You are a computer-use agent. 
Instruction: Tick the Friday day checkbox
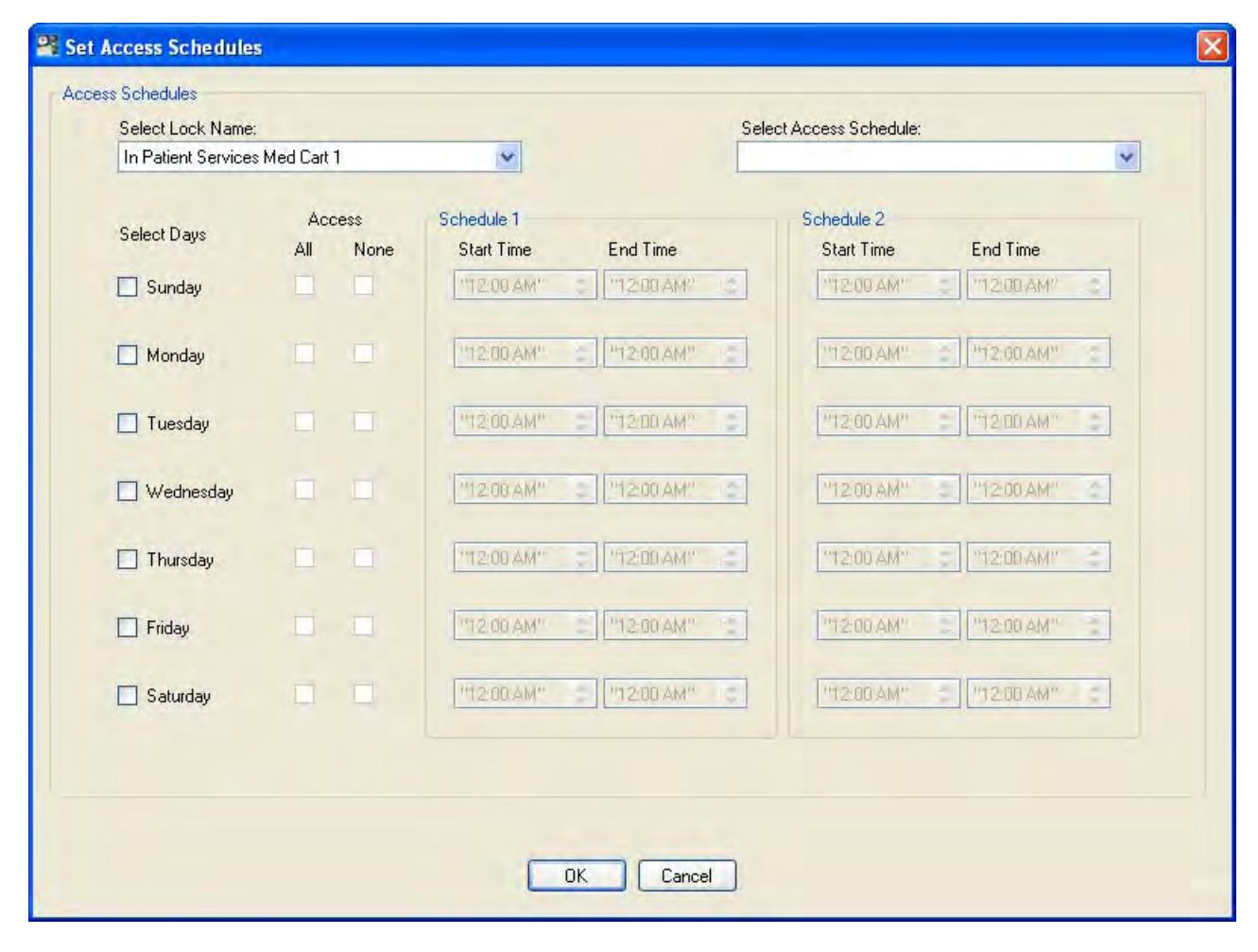coord(128,627)
